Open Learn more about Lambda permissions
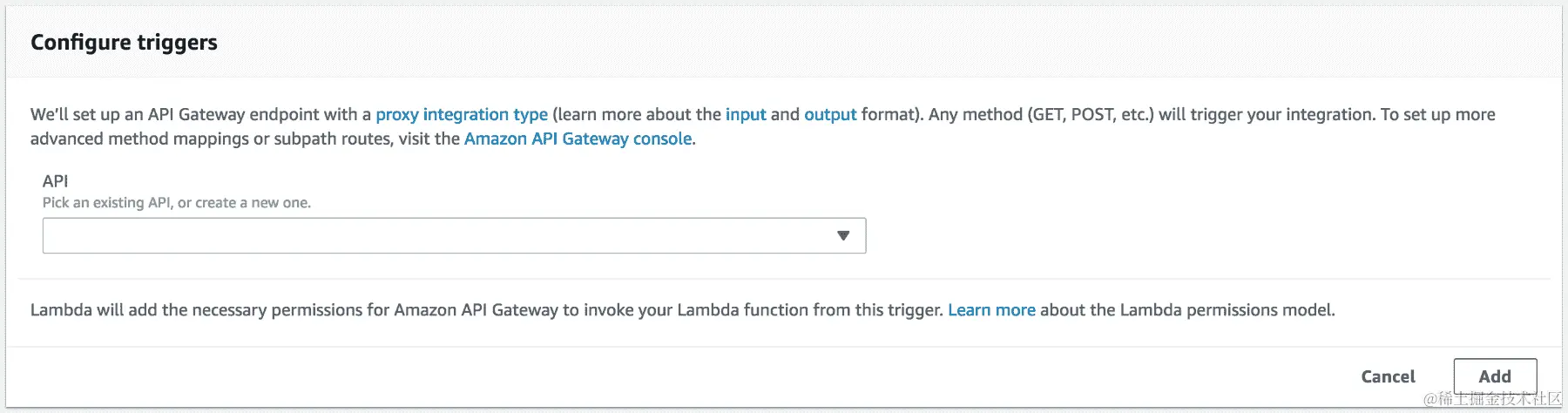 991,310
